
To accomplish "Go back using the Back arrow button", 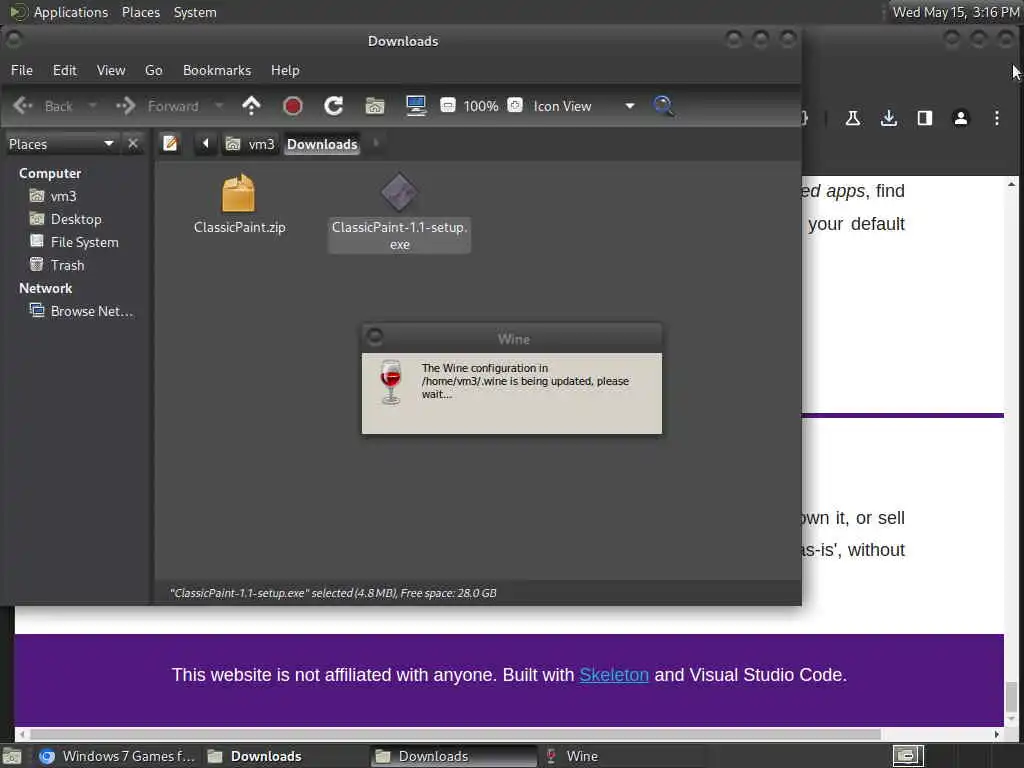I will [x=42, y=106].
